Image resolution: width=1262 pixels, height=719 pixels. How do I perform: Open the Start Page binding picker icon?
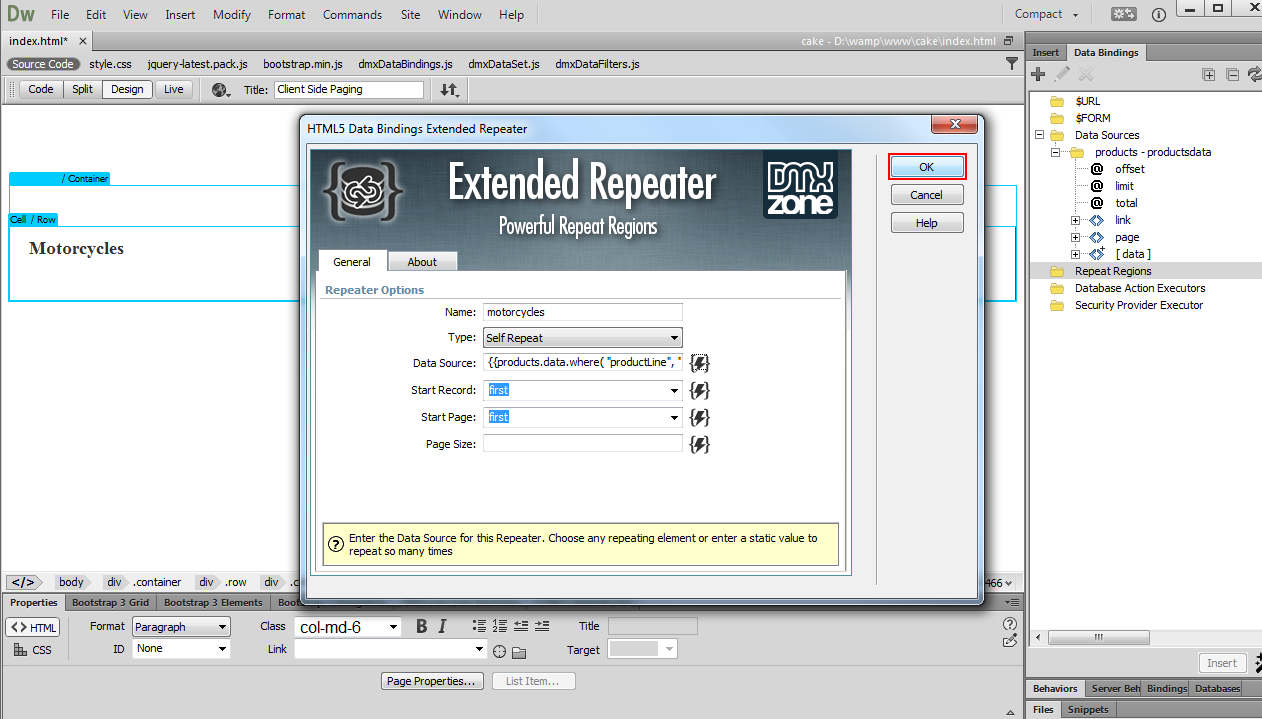(700, 417)
